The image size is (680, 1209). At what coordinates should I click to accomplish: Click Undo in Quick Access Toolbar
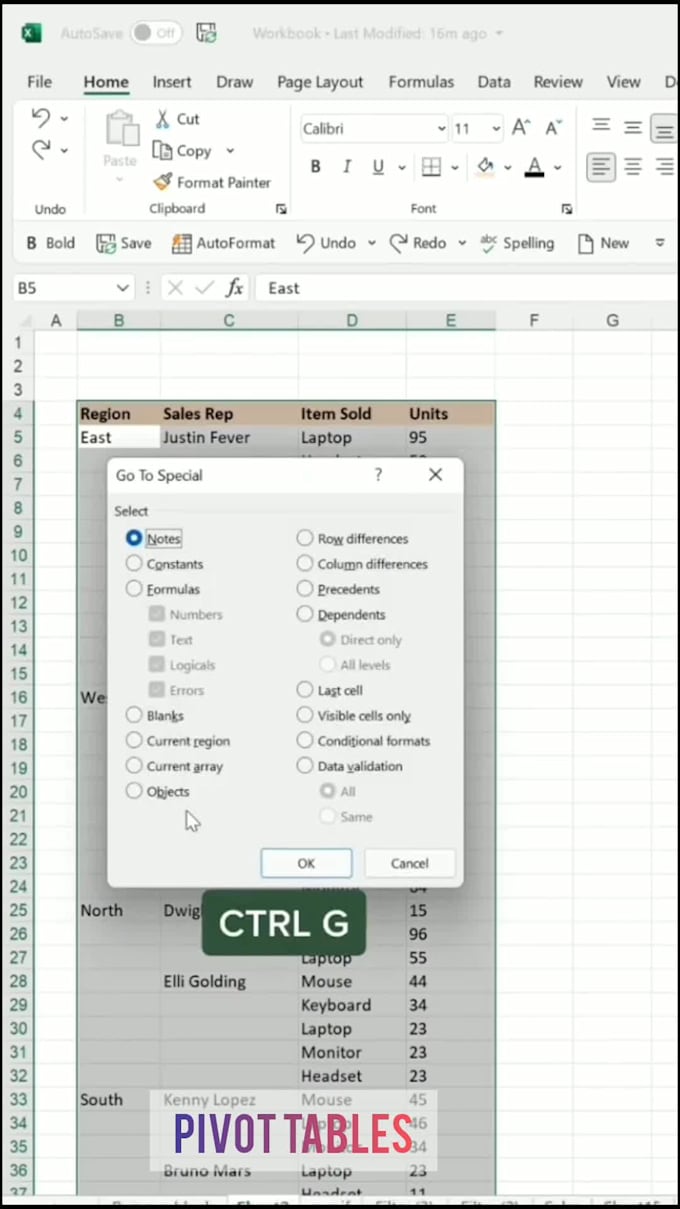326,243
